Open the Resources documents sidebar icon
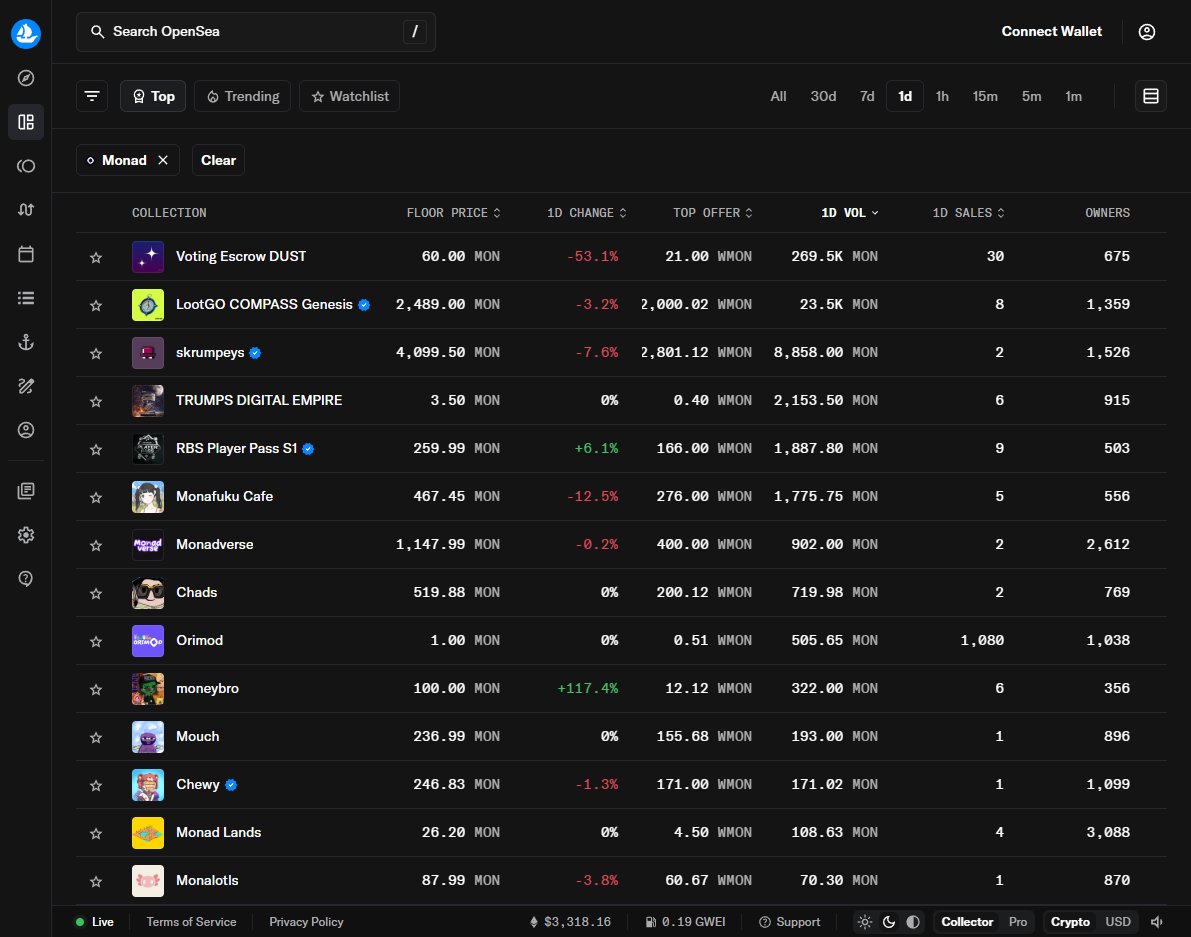The image size is (1191, 937). 26,491
